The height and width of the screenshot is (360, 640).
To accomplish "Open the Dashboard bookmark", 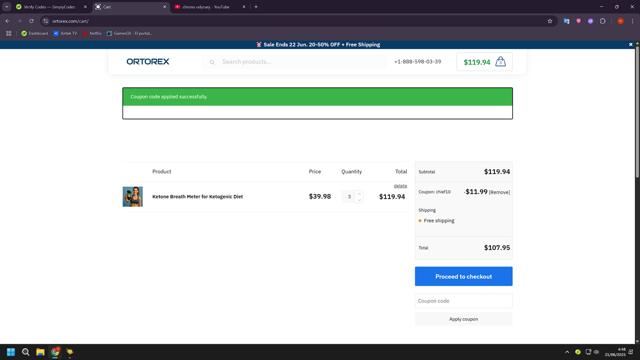I will coord(35,33).
